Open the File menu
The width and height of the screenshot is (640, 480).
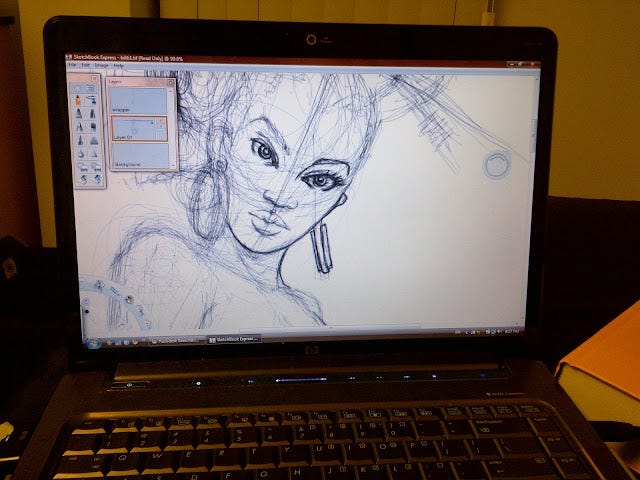click(x=72, y=65)
